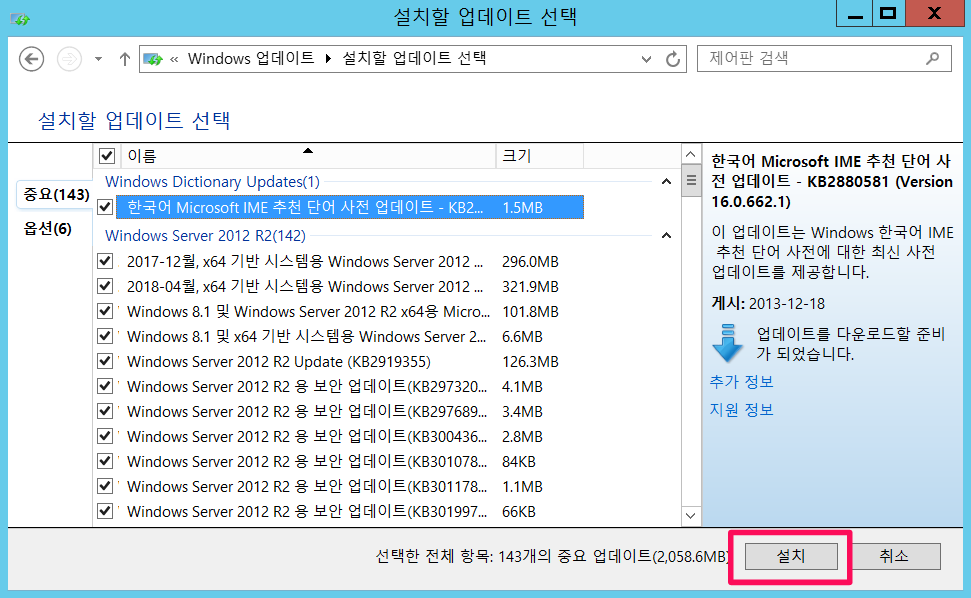971x598 pixels.
Task: Go up one level with the up arrow
Action: [x=124, y=59]
